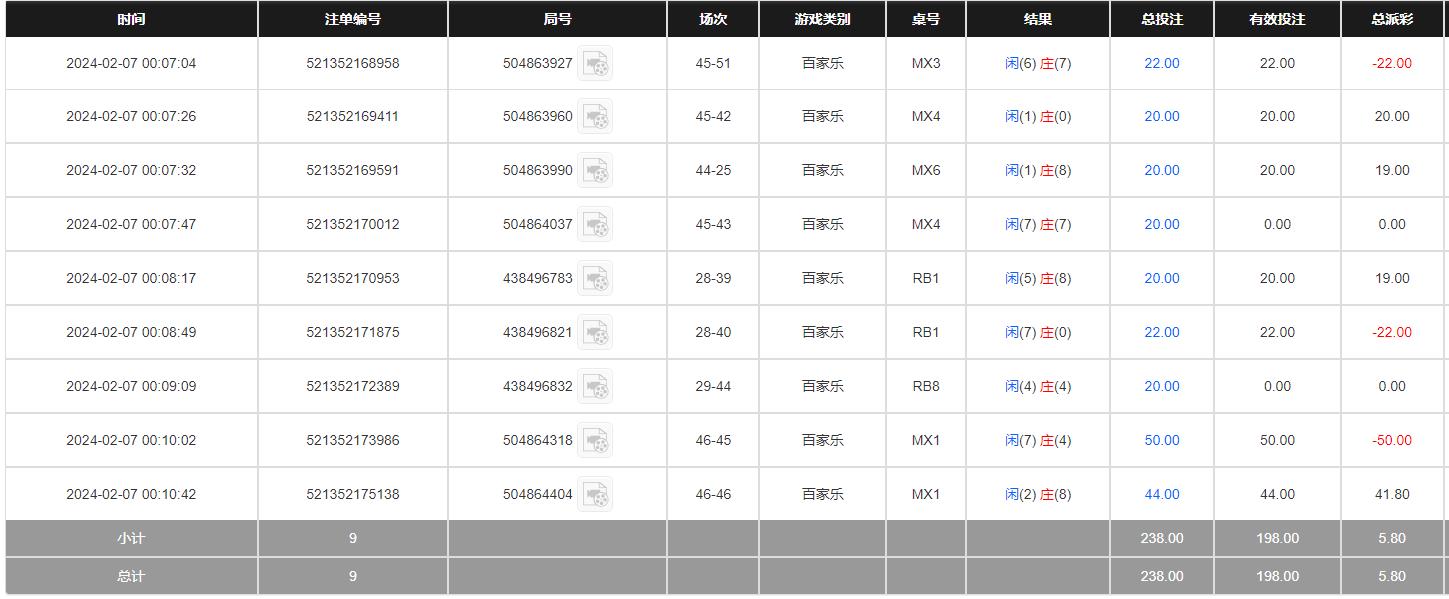This screenshot has width=1449, height=599.
Task: Open total bet 22.00 link for order 521352168958
Action: point(1162,63)
